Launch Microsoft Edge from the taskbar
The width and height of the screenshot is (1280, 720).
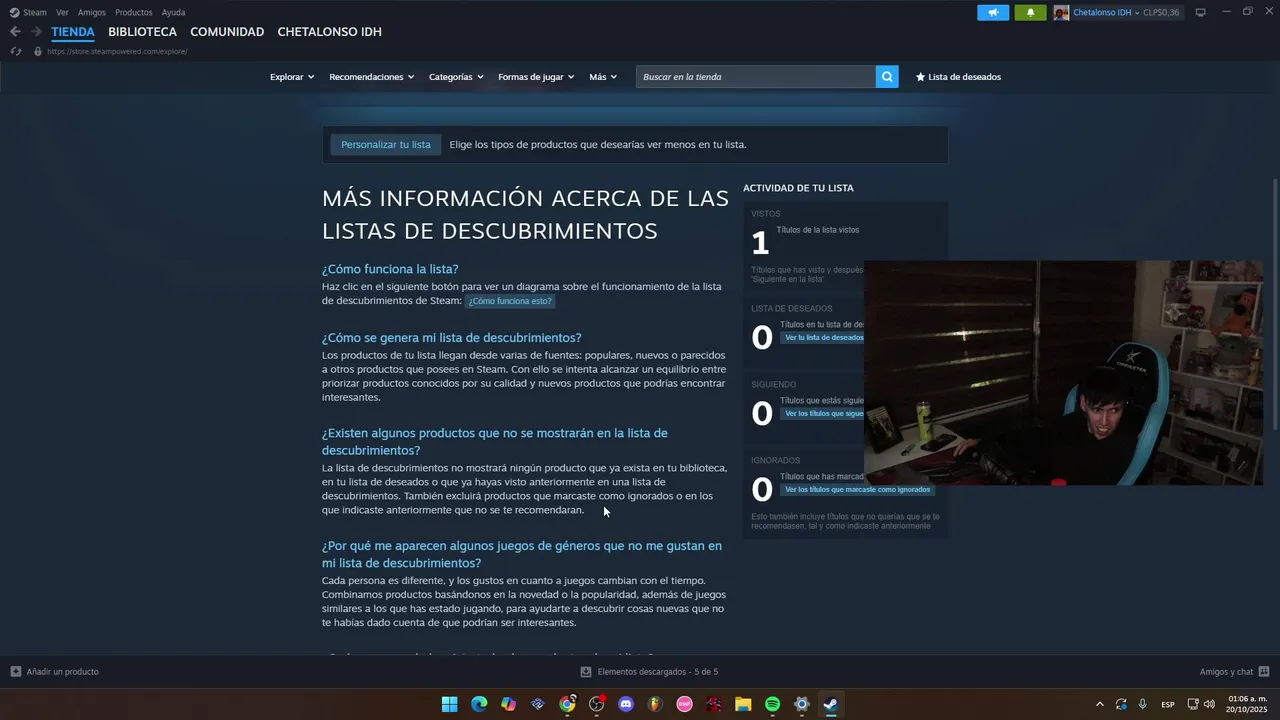pos(479,704)
